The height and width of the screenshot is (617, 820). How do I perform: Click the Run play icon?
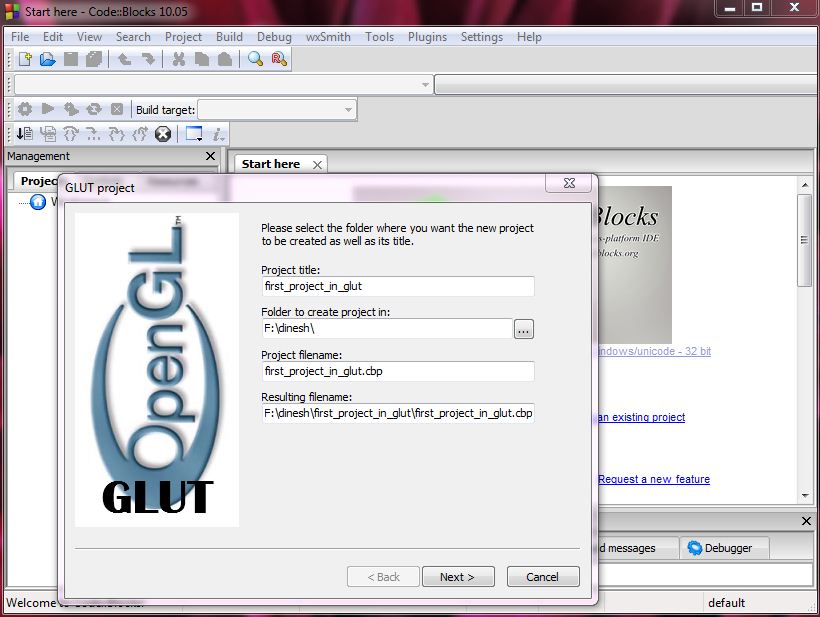[x=48, y=109]
